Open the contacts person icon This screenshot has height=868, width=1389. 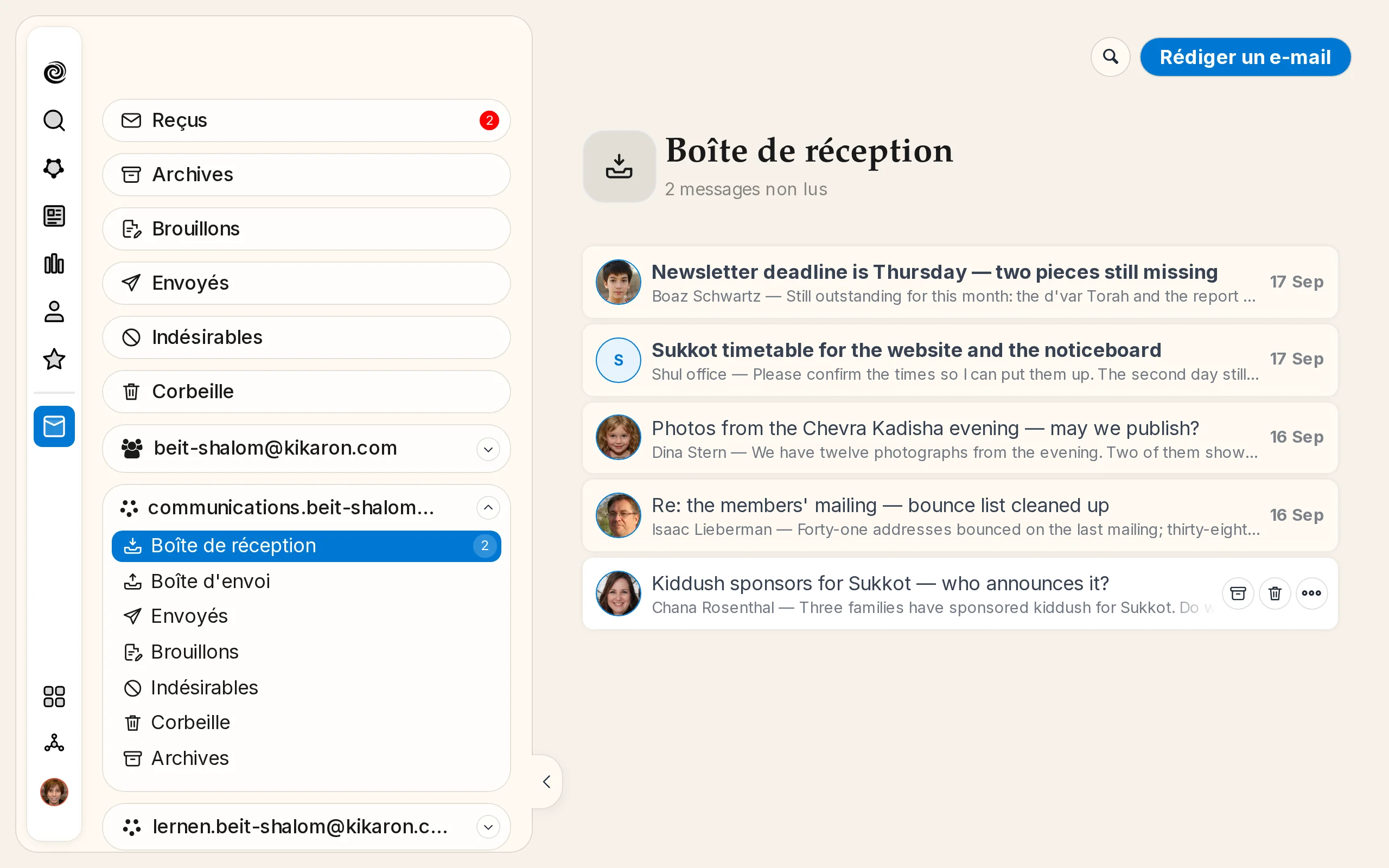54,312
